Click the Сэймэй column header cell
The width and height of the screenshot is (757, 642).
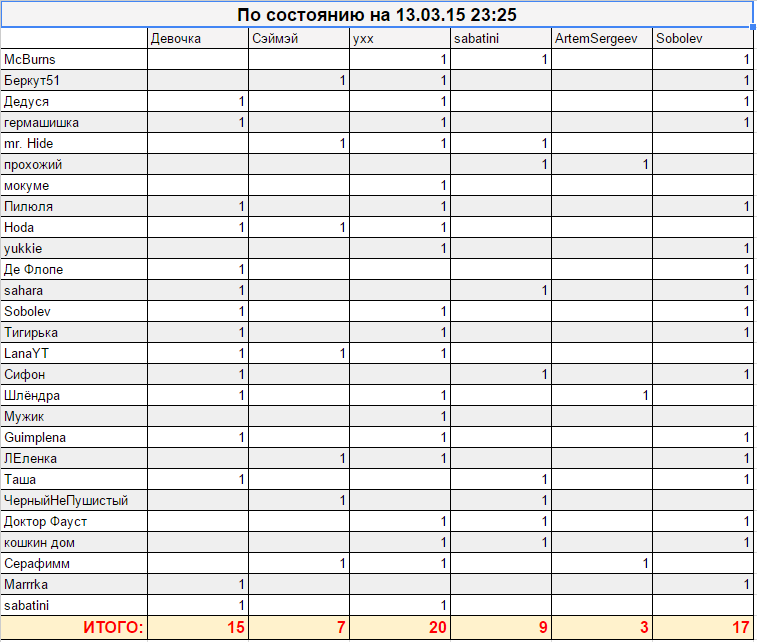[x=299, y=39]
